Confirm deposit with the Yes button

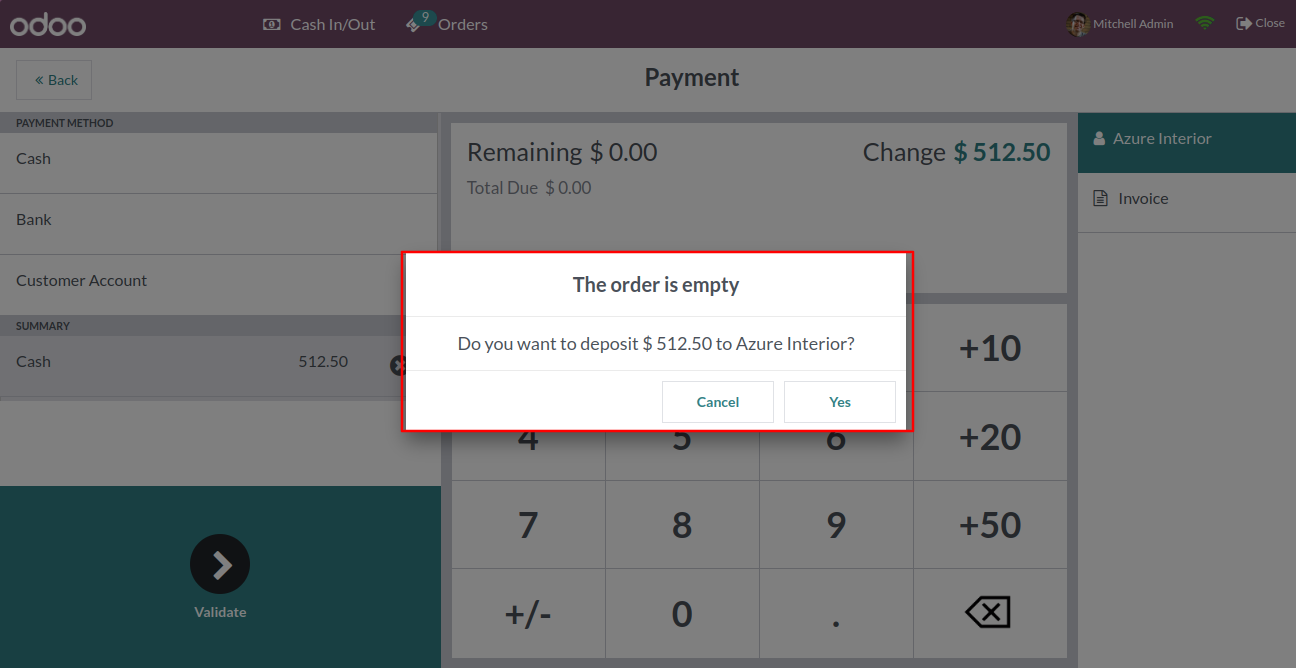tap(840, 402)
